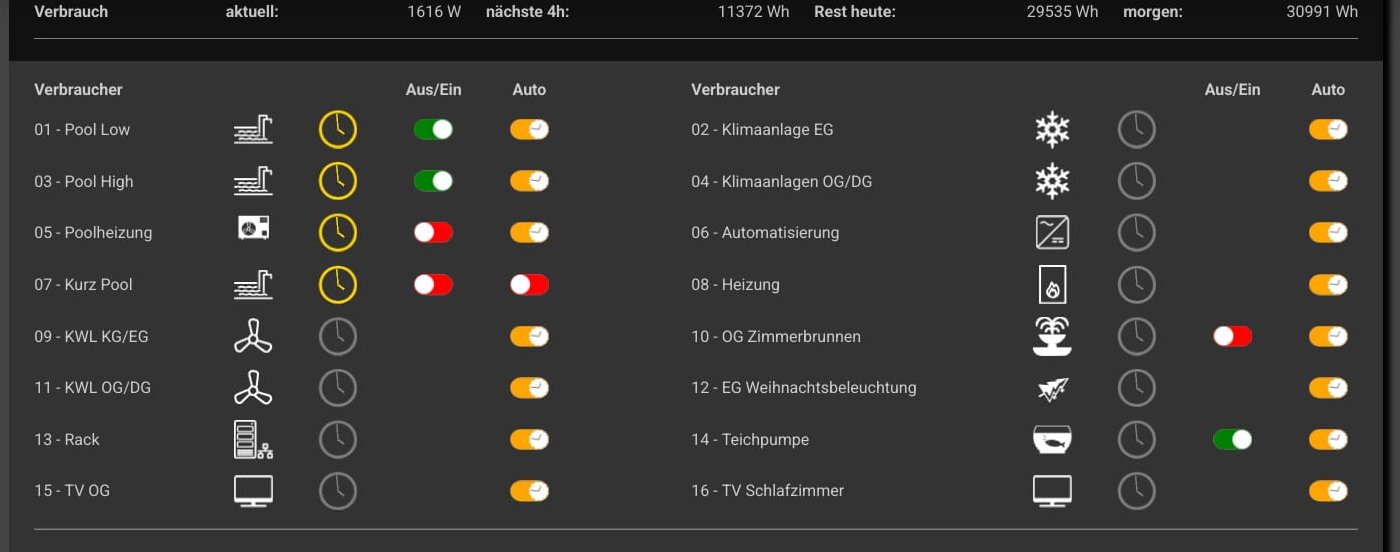Click the fountain icon for OG Zimmerbrunnen
Viewport: 1400px width, 552px height.
point(1052,337)
